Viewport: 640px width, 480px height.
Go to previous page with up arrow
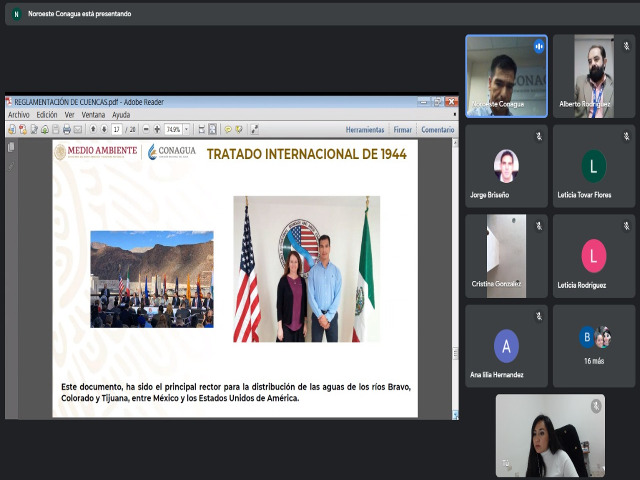[x=92, y=129]
